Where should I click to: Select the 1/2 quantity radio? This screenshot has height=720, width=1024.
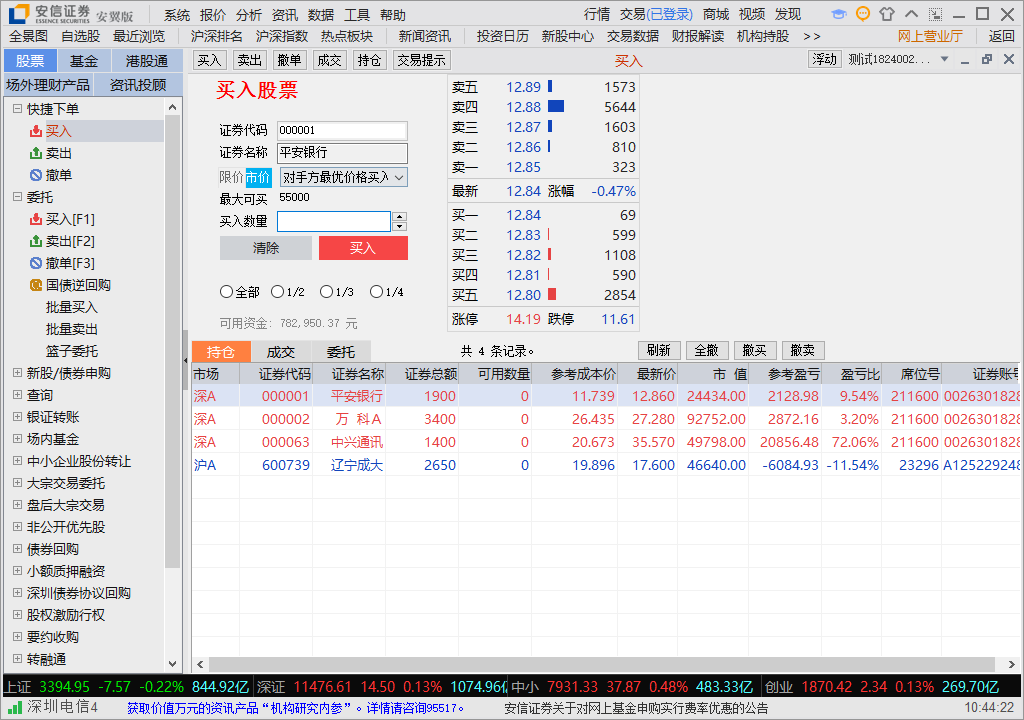click(x=277, y=292)
